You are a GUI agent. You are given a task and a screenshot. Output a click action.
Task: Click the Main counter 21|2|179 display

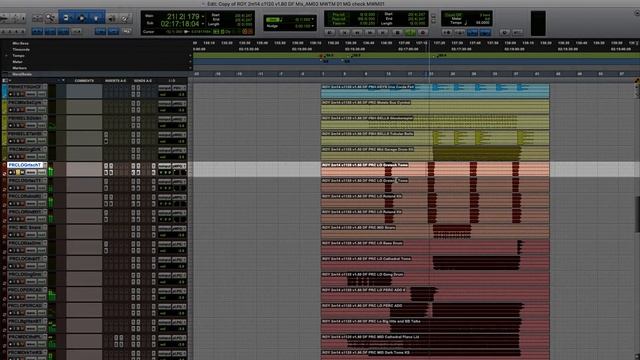coord(183,17)
